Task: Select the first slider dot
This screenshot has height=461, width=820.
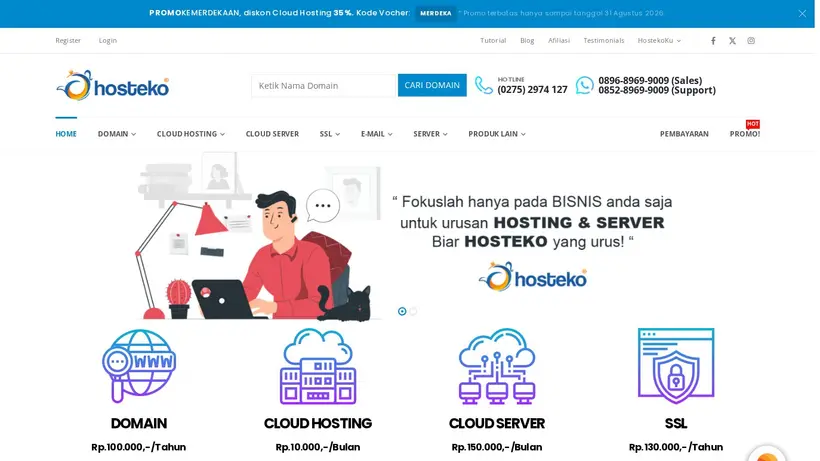Action: [x=402, y=312]
